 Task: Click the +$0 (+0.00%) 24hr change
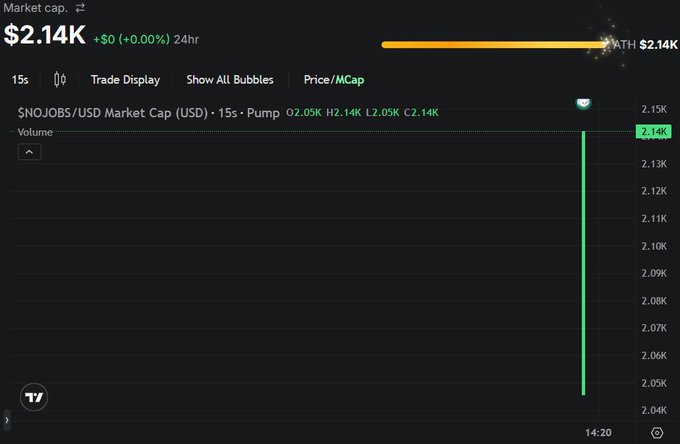click(146, 39)
